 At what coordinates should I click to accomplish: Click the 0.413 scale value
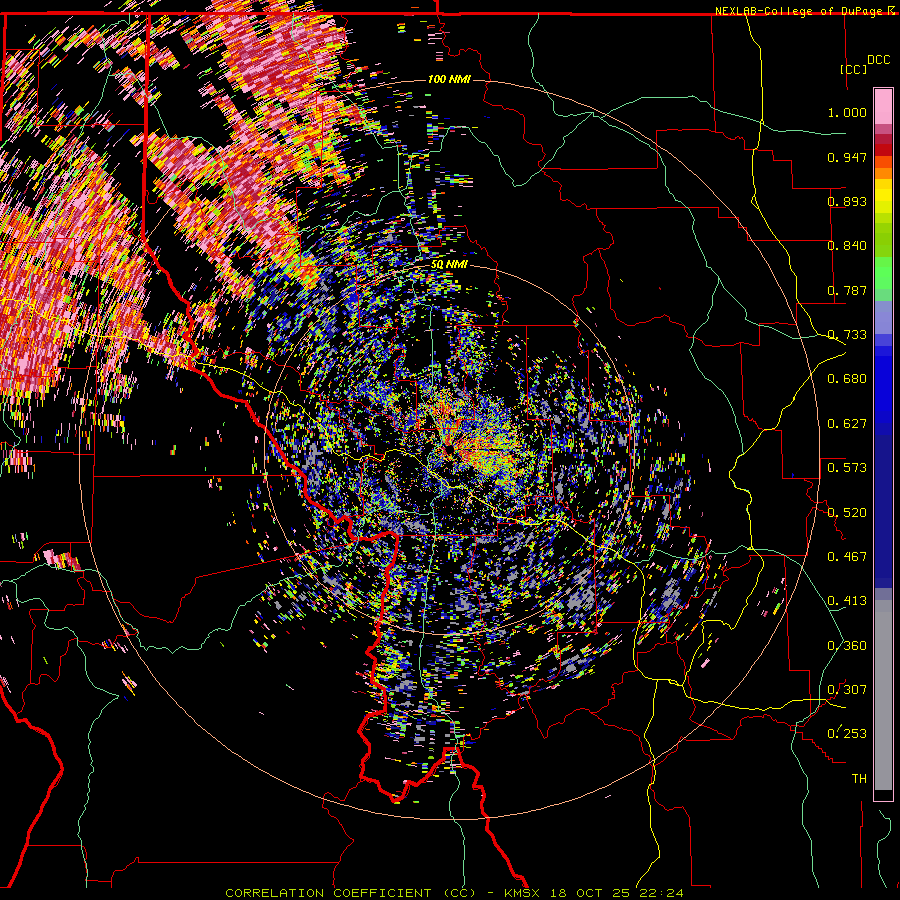pos(847,601)
